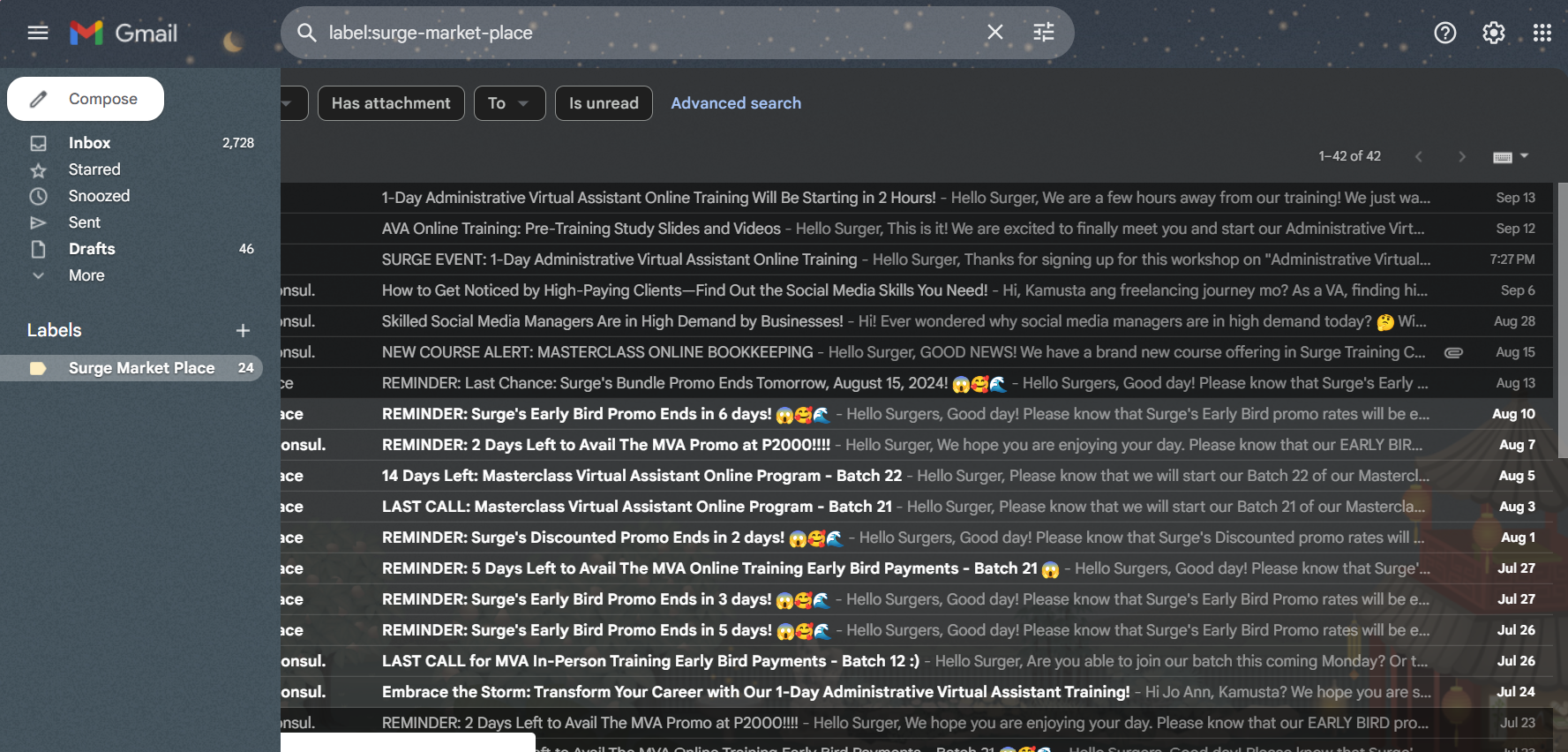Click the search magnifier icon

click(x=306, y=33)
